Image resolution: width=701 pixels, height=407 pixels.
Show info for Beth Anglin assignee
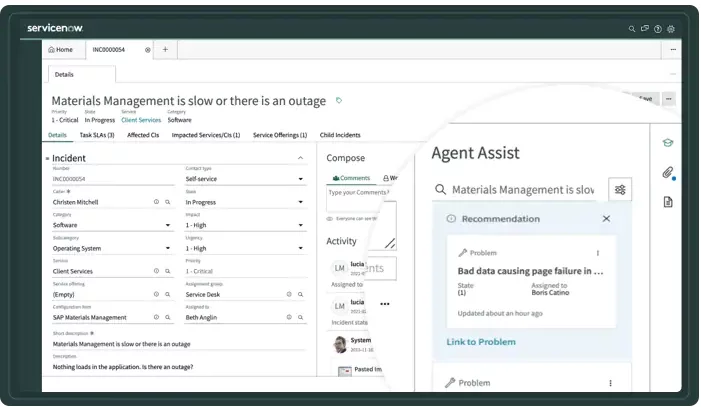(289, 317)
